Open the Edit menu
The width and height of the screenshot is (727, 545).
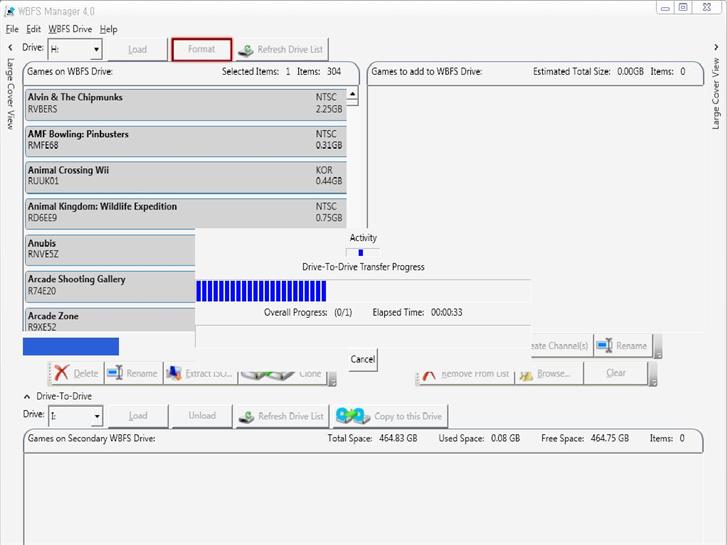click(33, 29)
